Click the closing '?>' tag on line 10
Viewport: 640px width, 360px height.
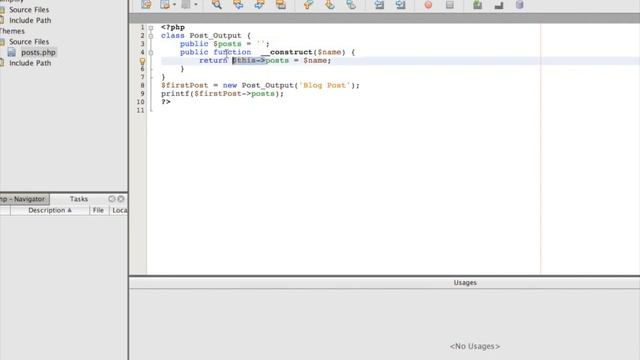[166, 102]
